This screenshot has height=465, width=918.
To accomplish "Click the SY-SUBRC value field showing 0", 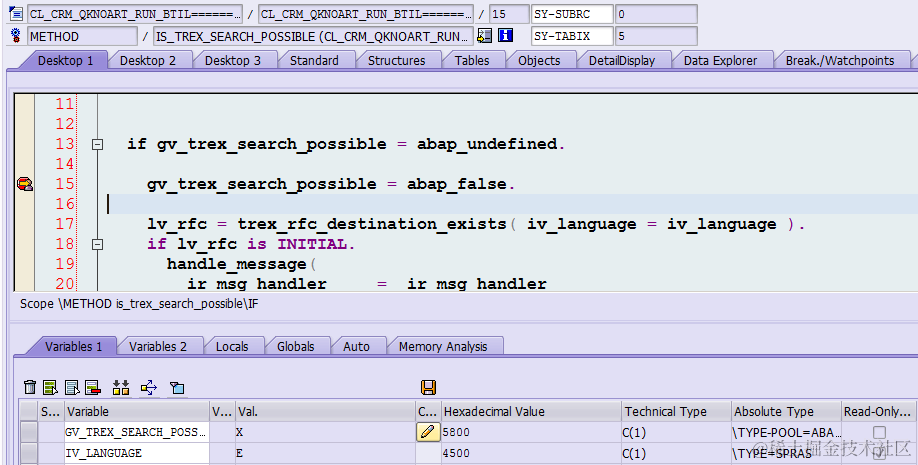I will click(x=656, y=13).
